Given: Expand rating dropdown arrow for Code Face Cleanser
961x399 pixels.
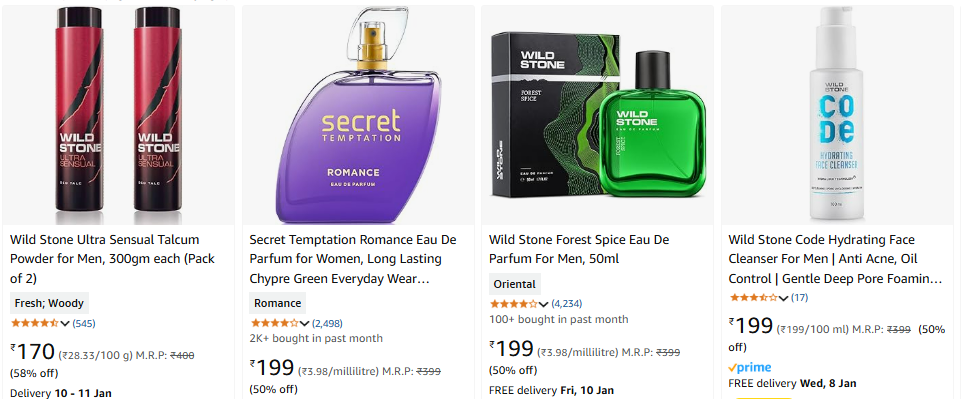Looking at the screenshot, I should pos(783,298).
